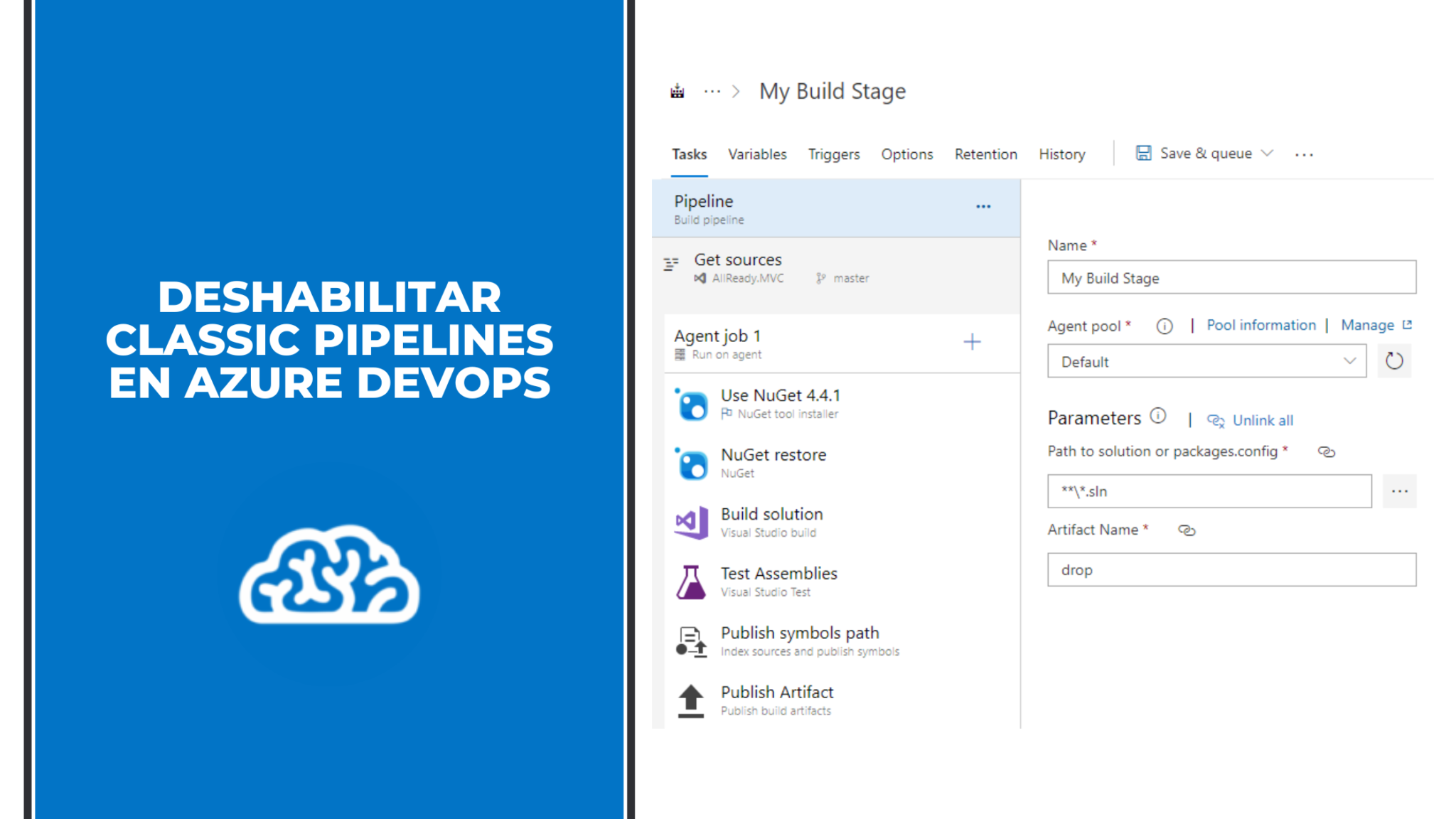Click the AllReady.MVC repository icon
1456x819 pixels.
coord(700,278)
